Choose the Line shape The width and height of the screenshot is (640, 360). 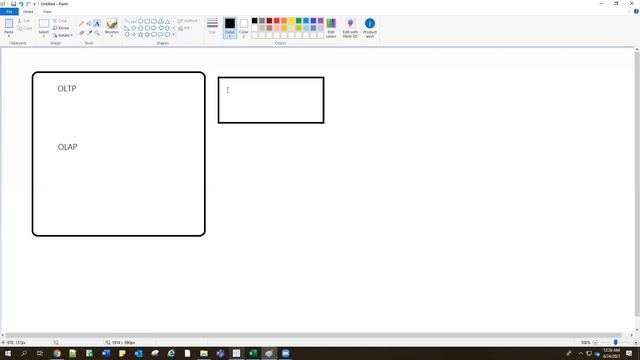point(127,21)
